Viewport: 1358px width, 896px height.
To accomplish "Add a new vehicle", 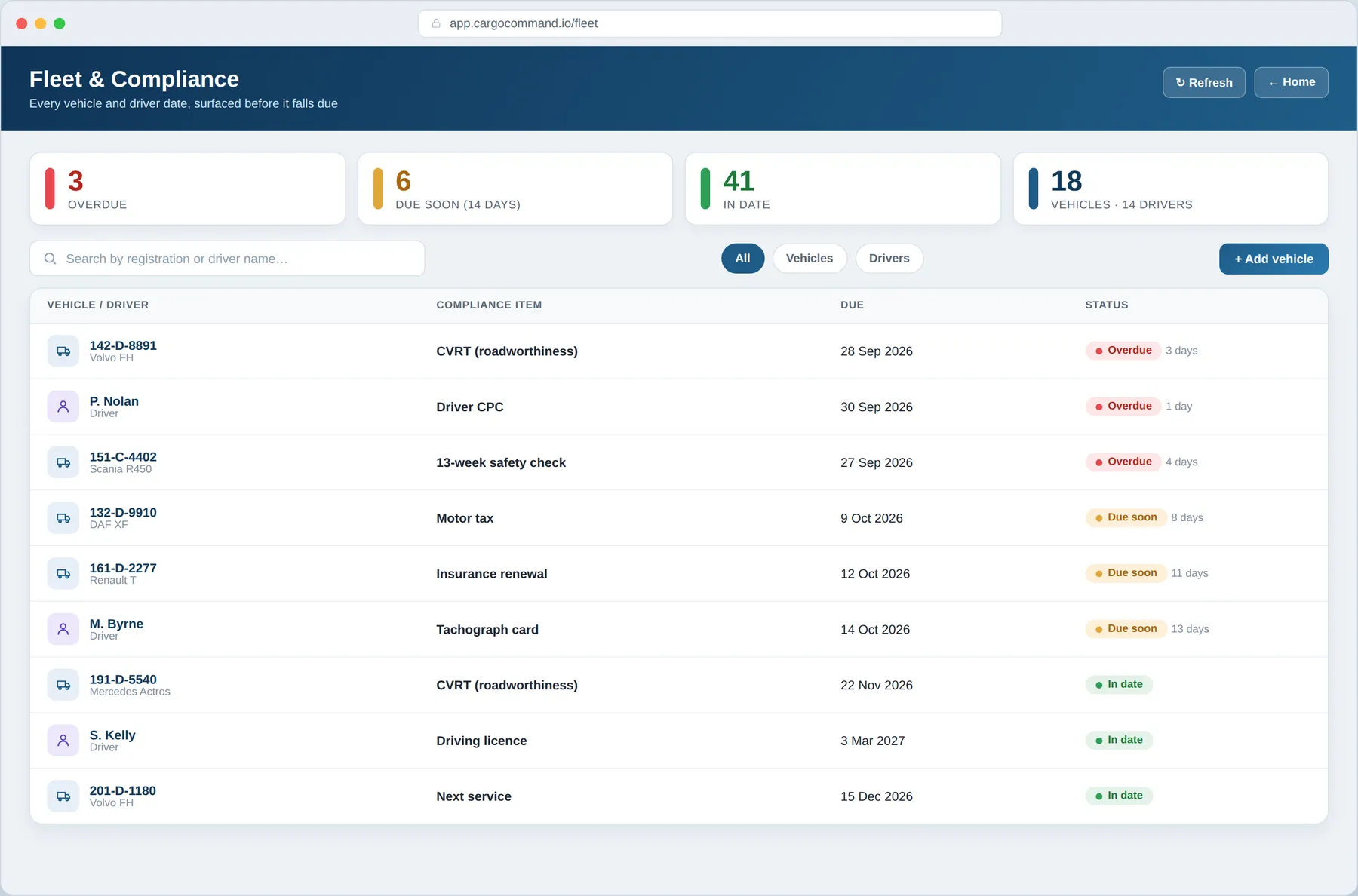I will click(1274, 259).
